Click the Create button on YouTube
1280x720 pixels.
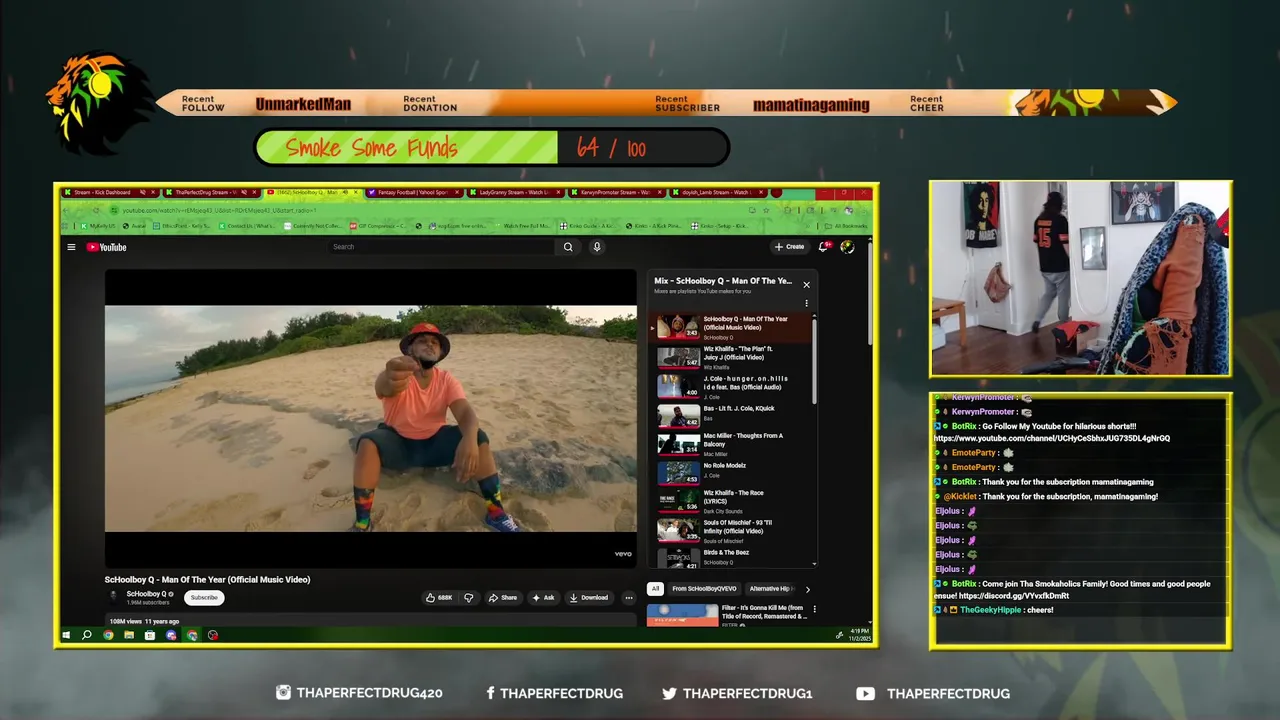click(789, 246)
